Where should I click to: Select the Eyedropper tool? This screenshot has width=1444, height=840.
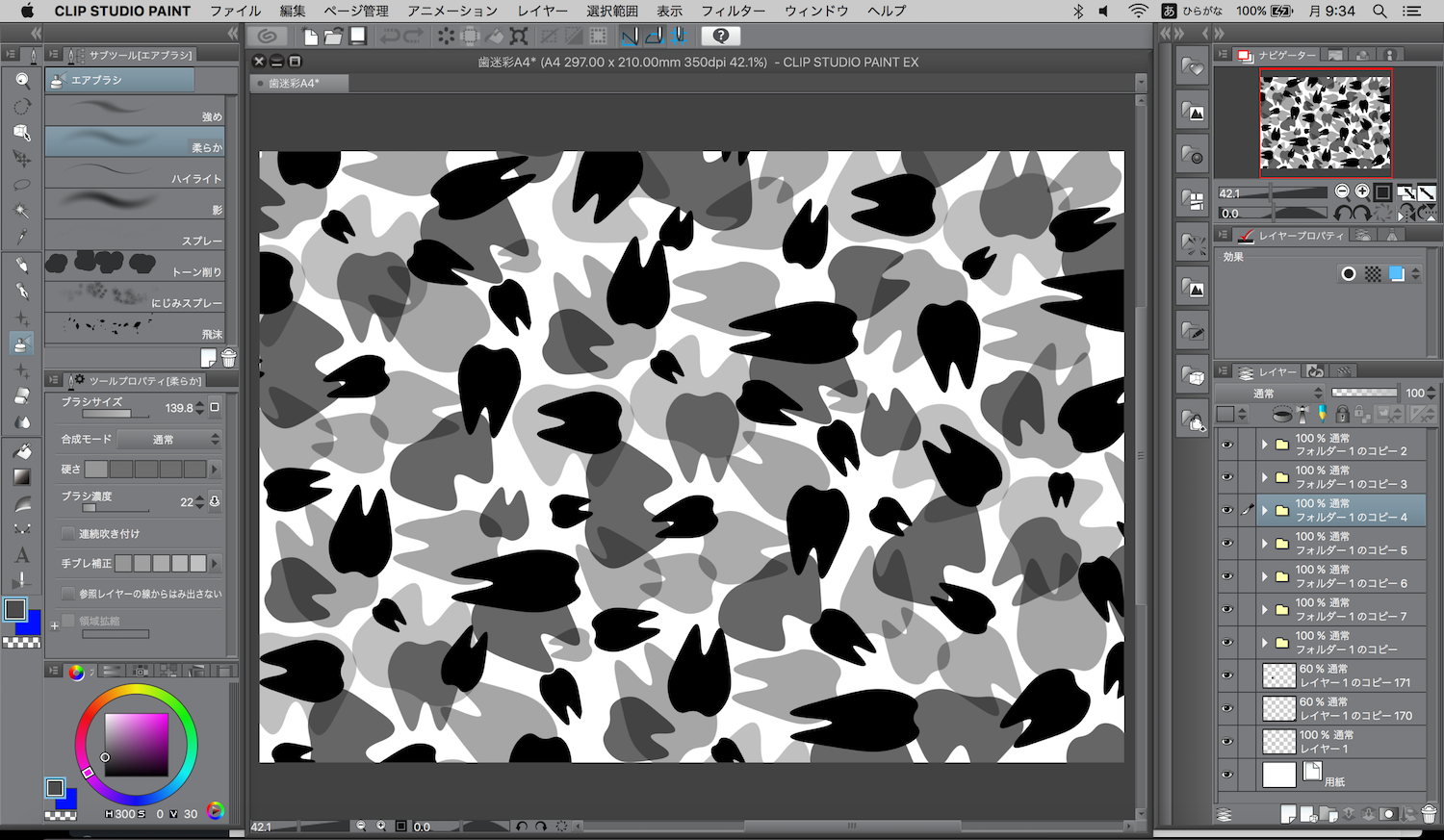tap(21, 236)
